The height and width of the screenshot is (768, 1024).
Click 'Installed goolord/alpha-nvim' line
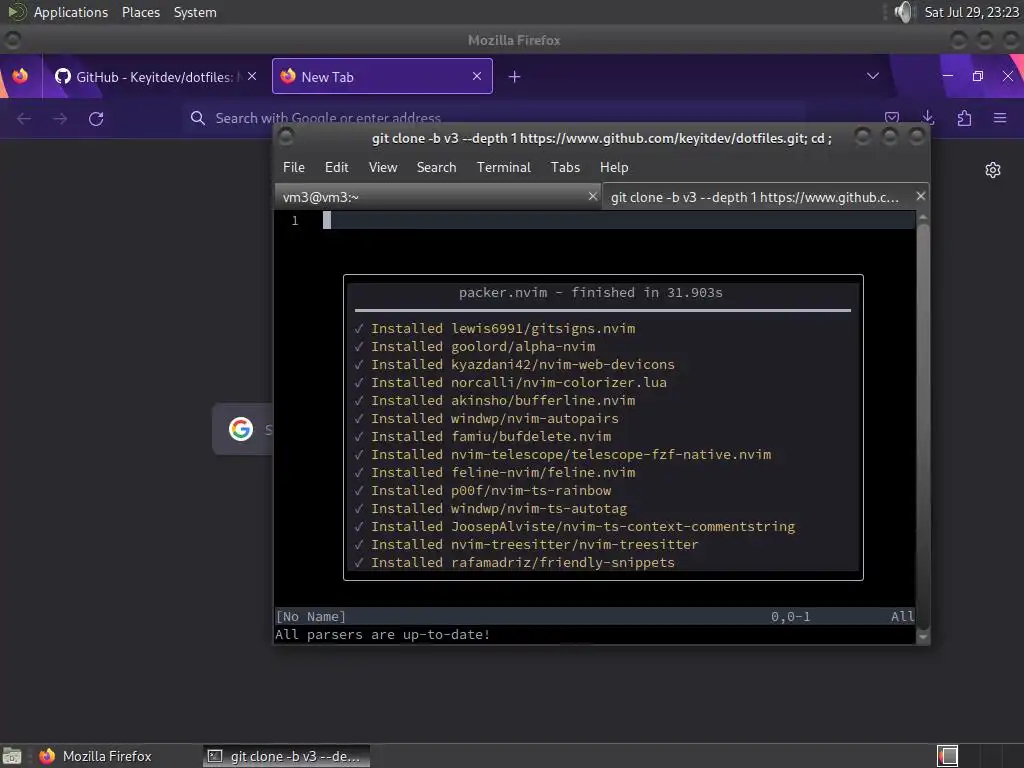coord(474,347)
